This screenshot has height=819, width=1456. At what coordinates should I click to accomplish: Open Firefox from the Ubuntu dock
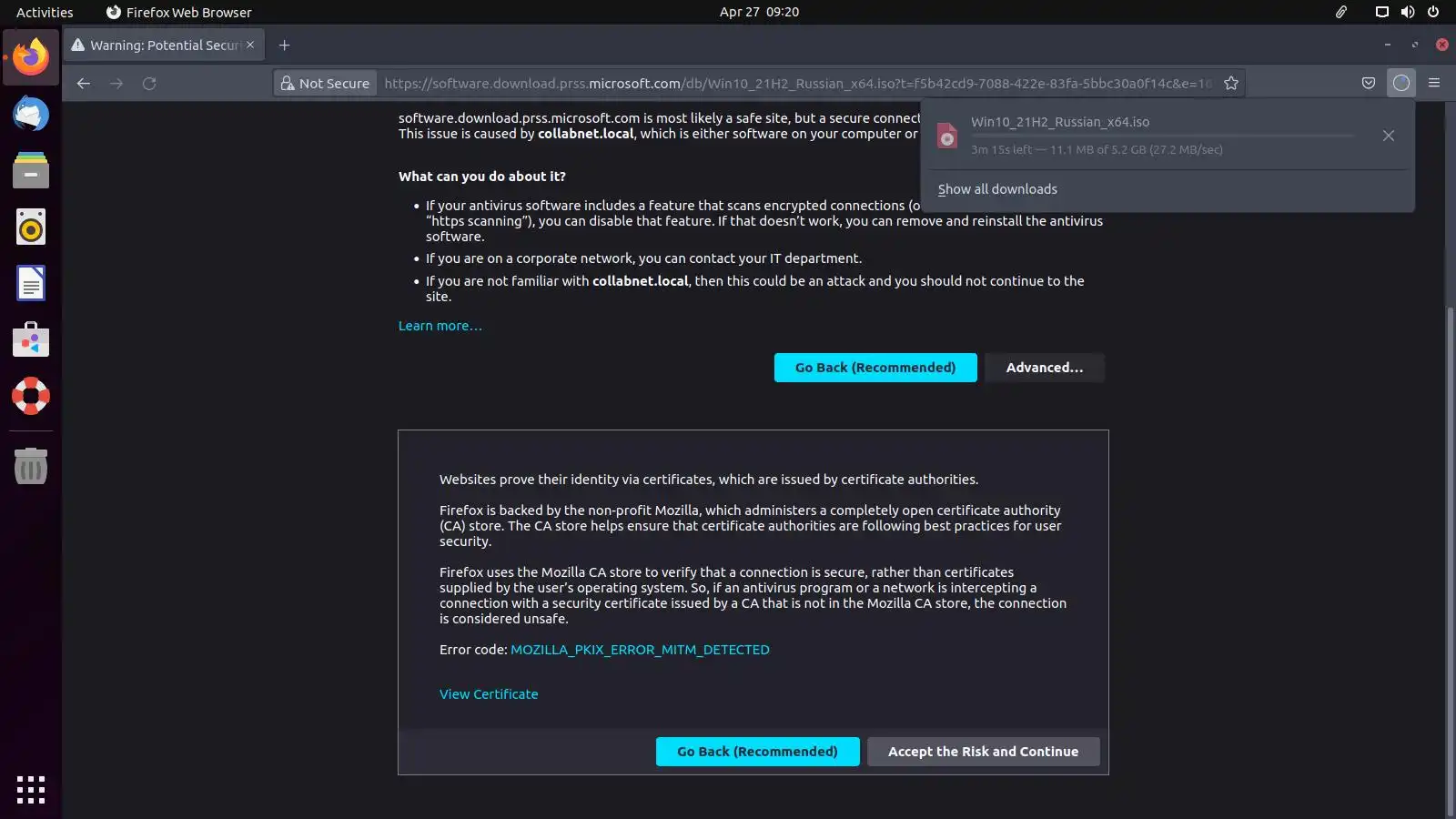[x=31, y=57]
